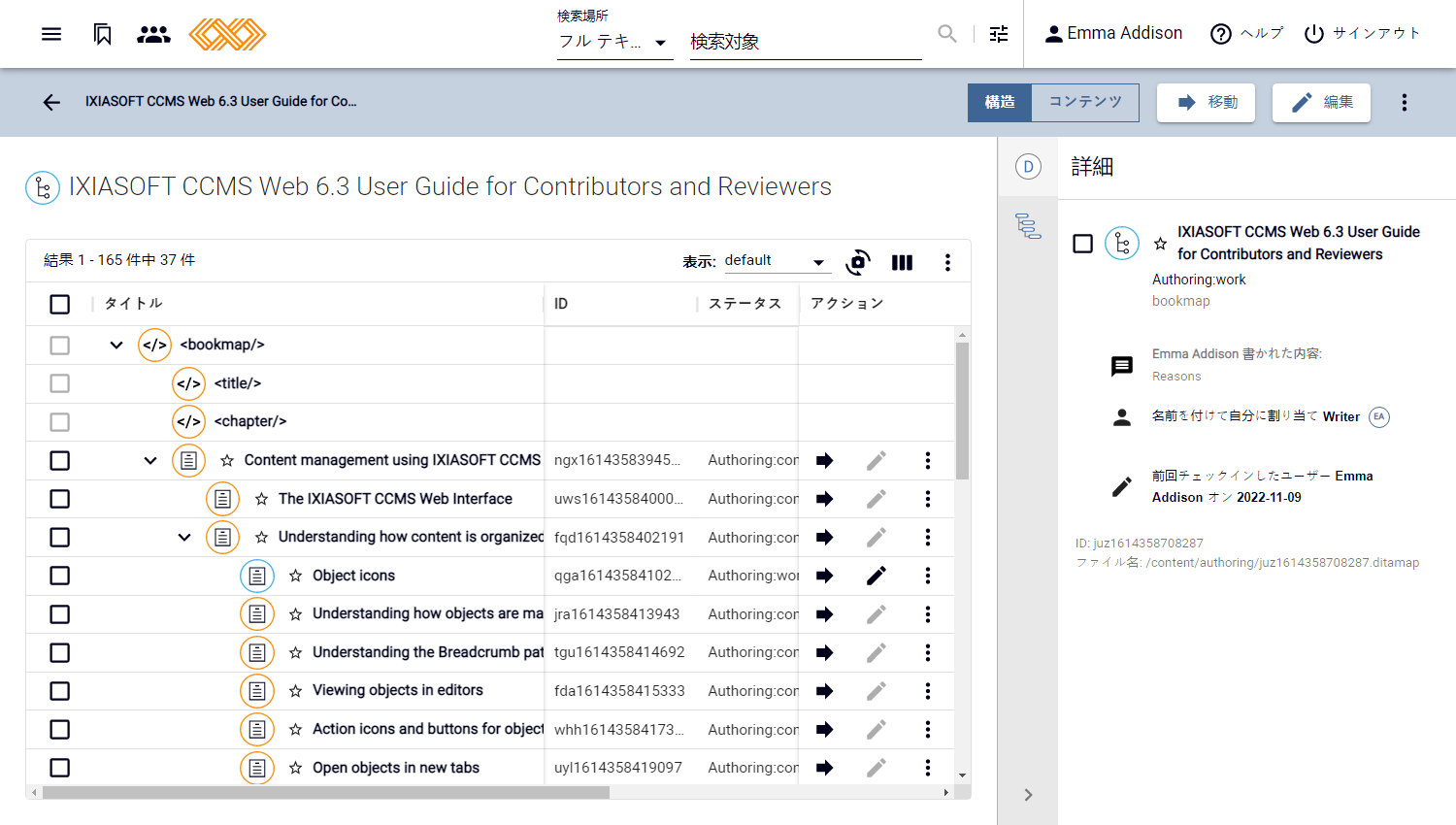The height and width of the screenshot is (825, 1456).
Task: Collapse the bookmap node
Action: coord(116,345)
